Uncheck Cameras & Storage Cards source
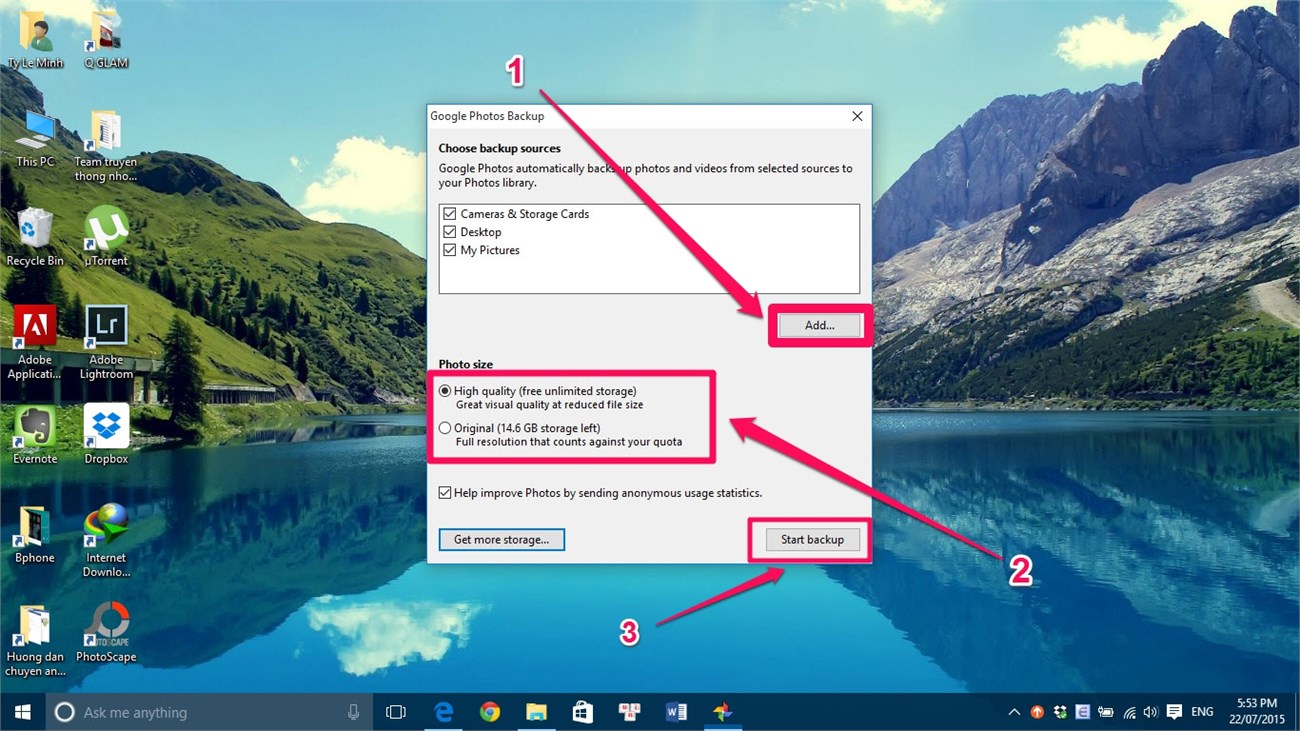Viewport: 1300px width, 731px height. 449,214
